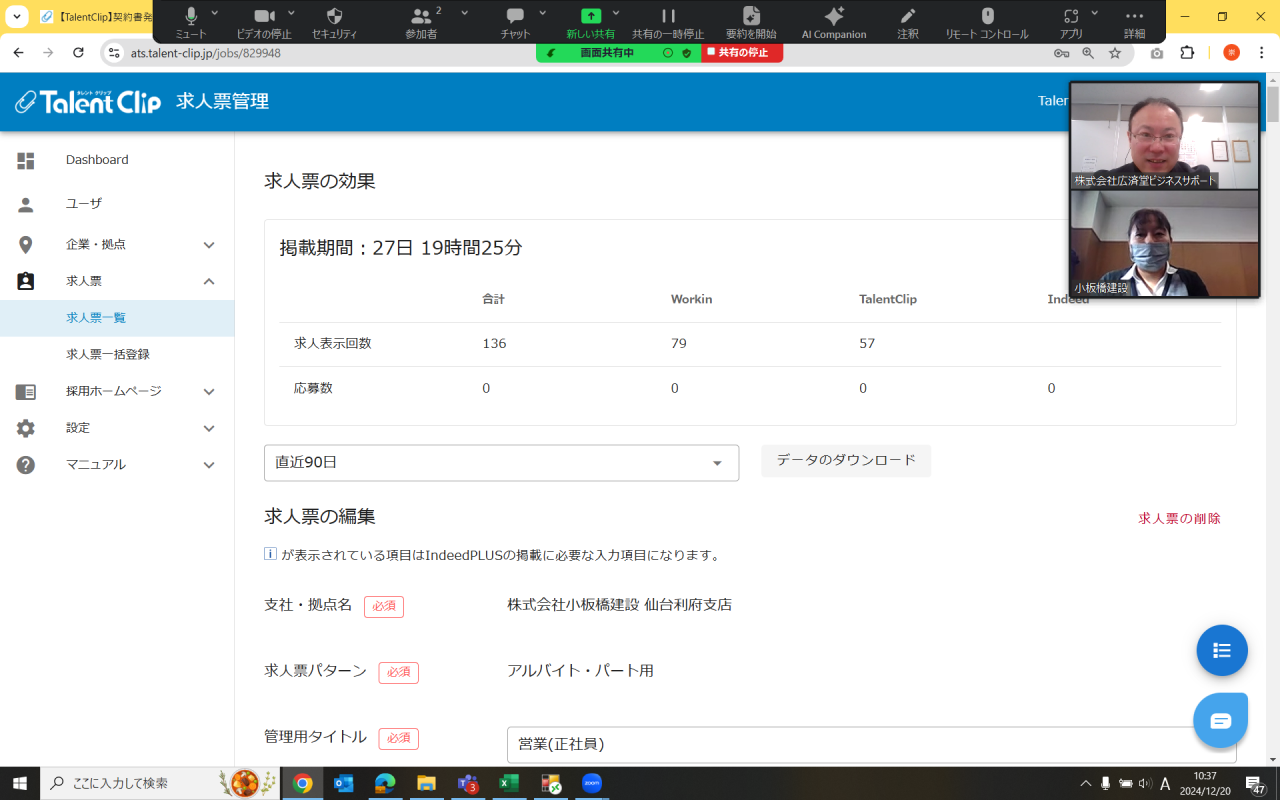Open Chrome extensions puzzle icon
This screenshot has width=1280, height=800.
pos(1187,53)
